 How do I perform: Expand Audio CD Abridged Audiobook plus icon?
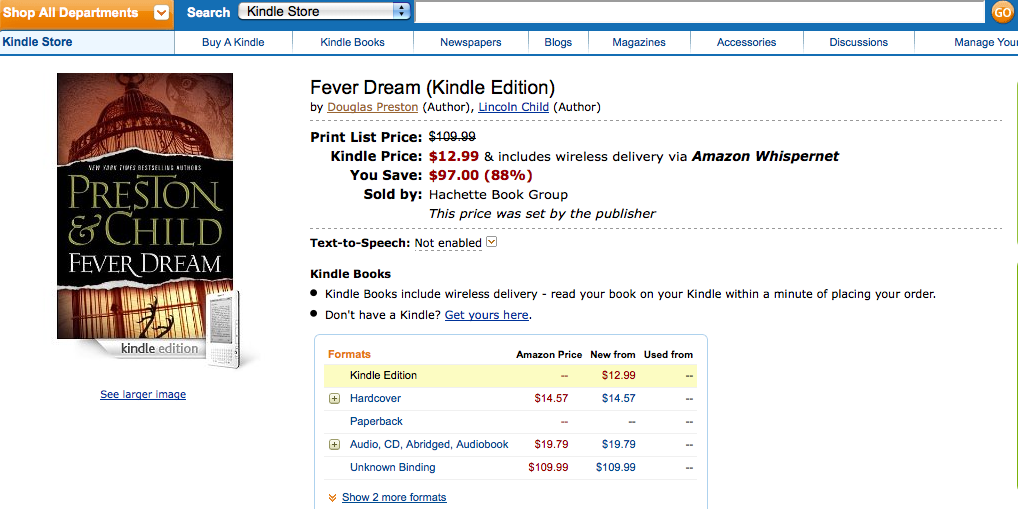[x=335, y=444]
